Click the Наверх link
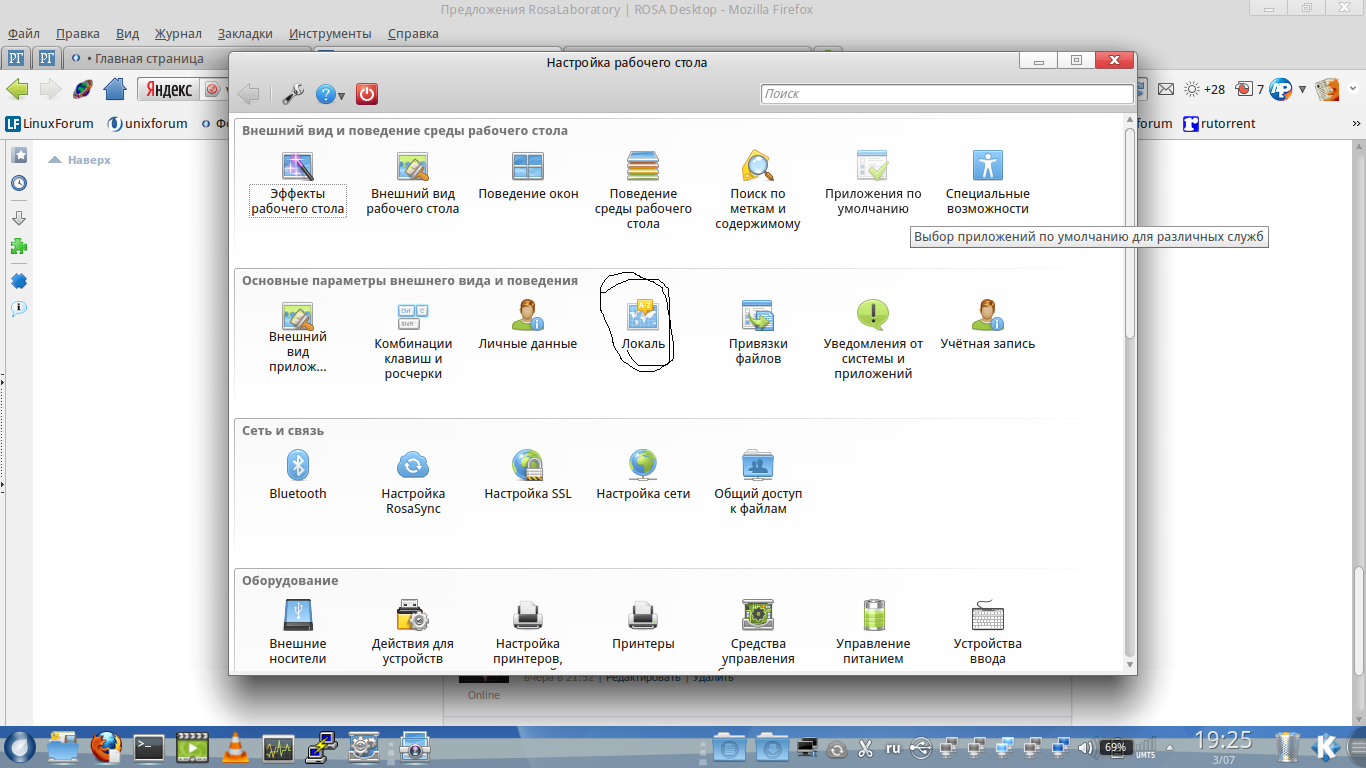This screenshot has width=1366, height=768. tap(88, 159)
